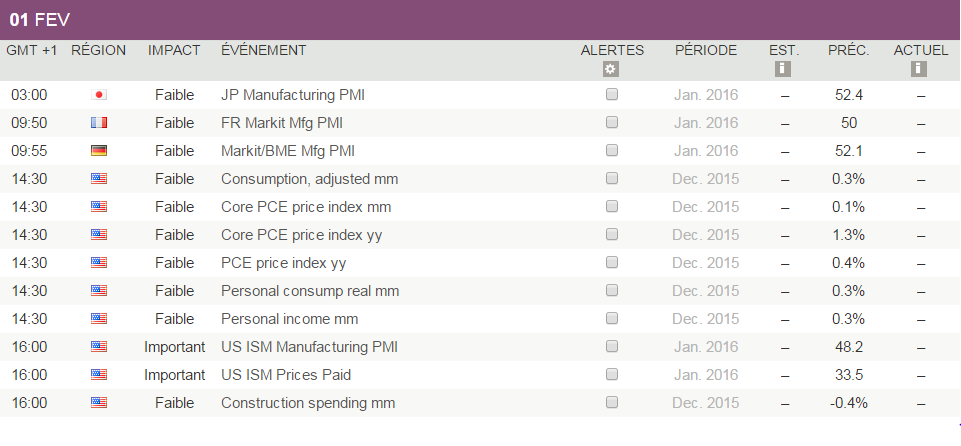Click the IMPACT column header
Viewport: 961px width, 446px height.
[174, 50]
